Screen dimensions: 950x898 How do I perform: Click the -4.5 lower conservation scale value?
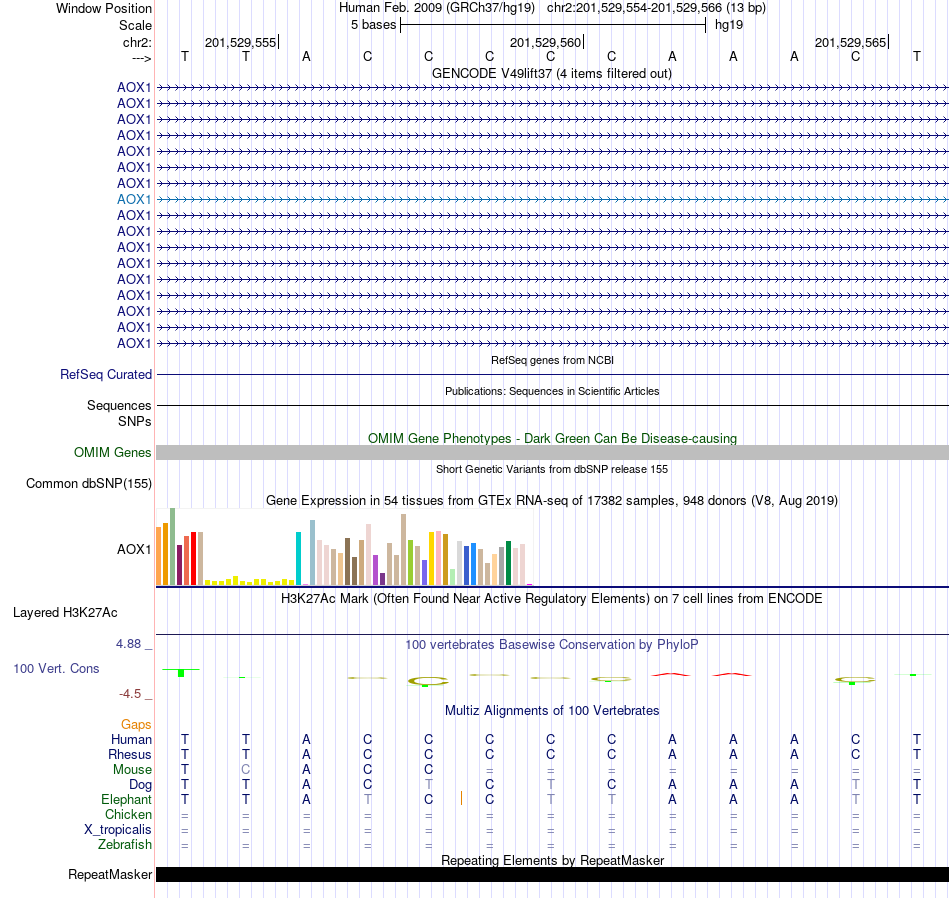point(130,694)
